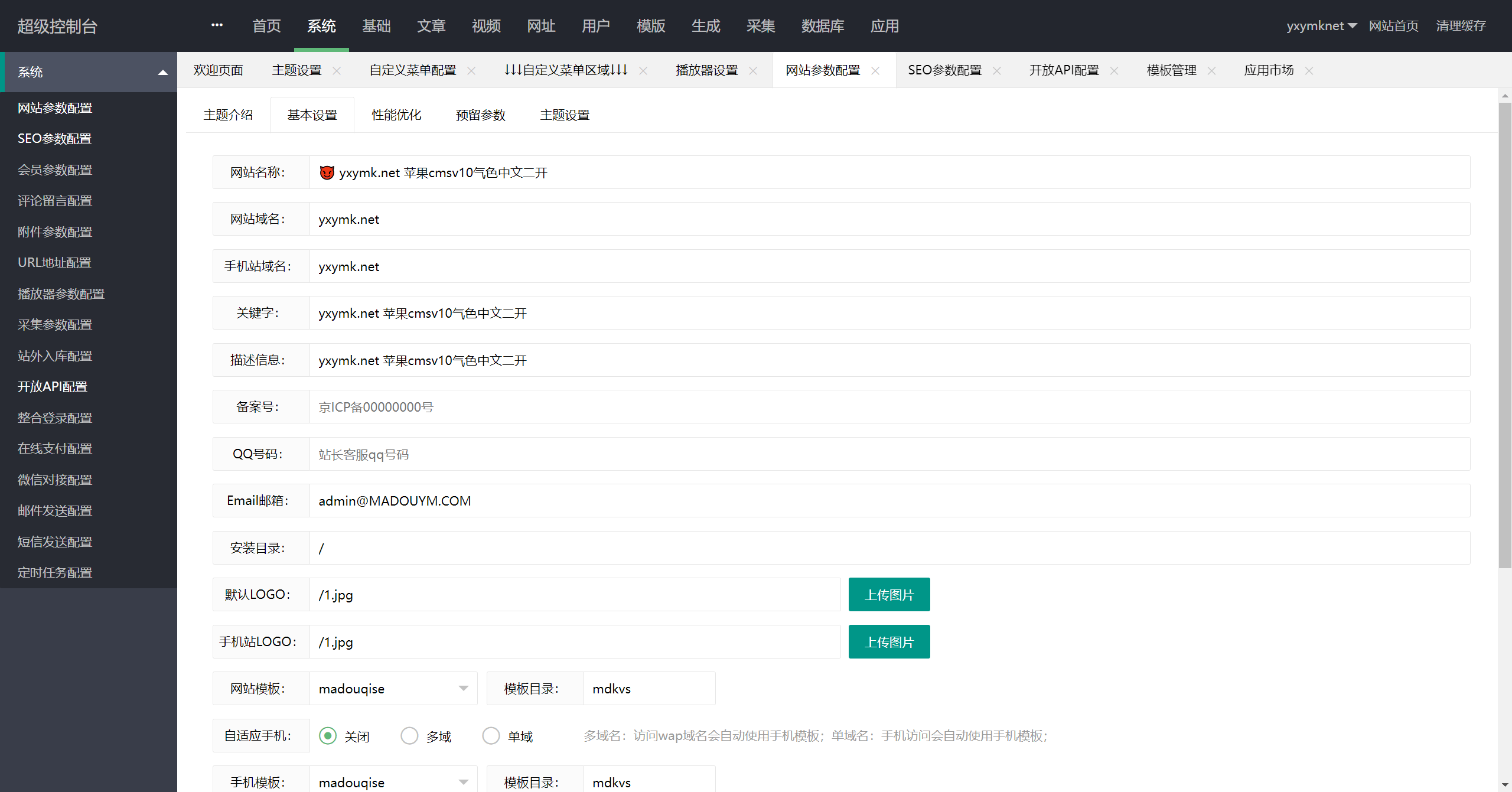Image resolution: width=1512 pixels, height=792 pixels.
Task: Close the 播放器设置 tab
Action: (x=753, y=71)
